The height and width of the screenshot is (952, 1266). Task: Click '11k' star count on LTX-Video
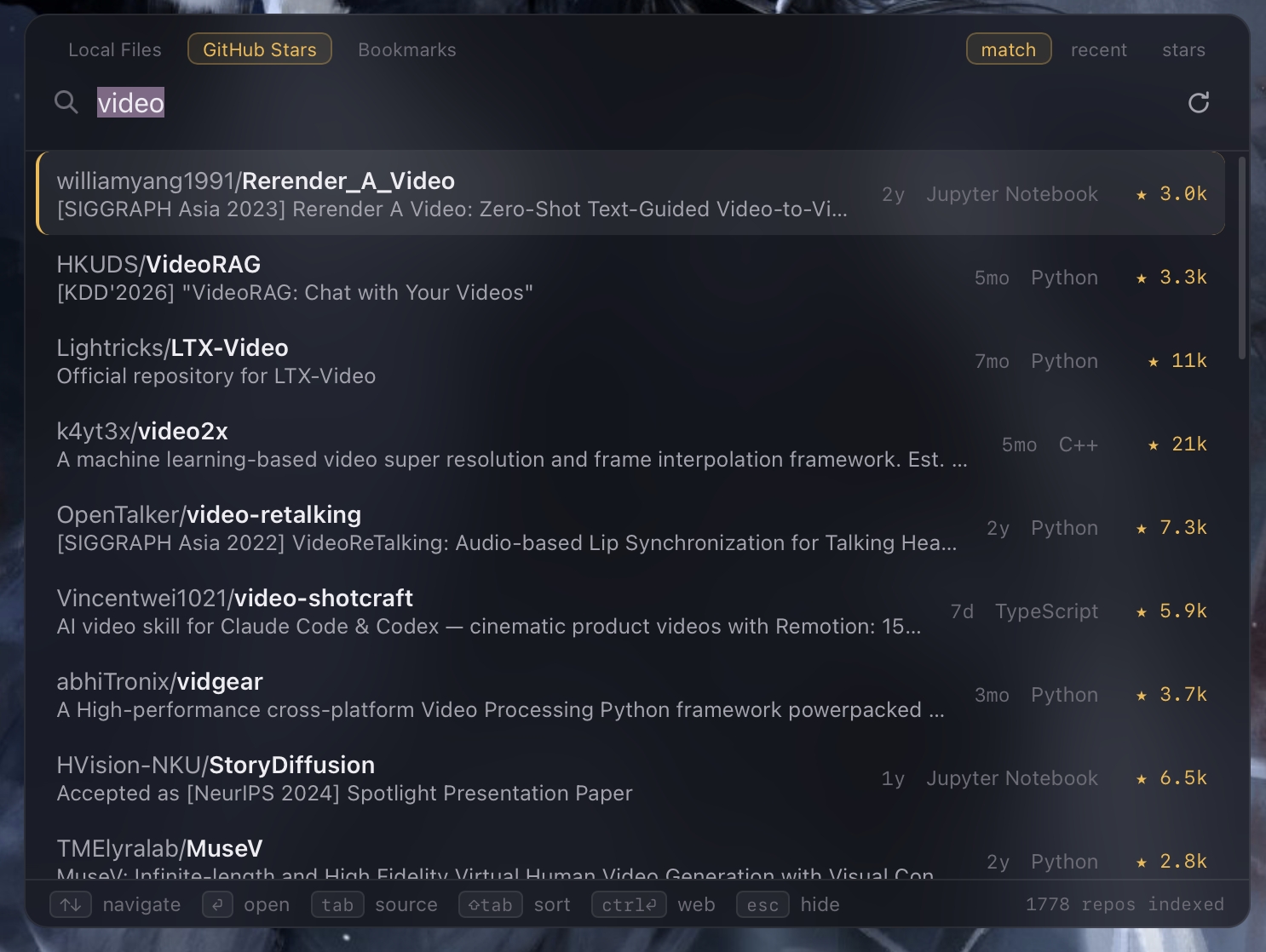[1189, 361]
